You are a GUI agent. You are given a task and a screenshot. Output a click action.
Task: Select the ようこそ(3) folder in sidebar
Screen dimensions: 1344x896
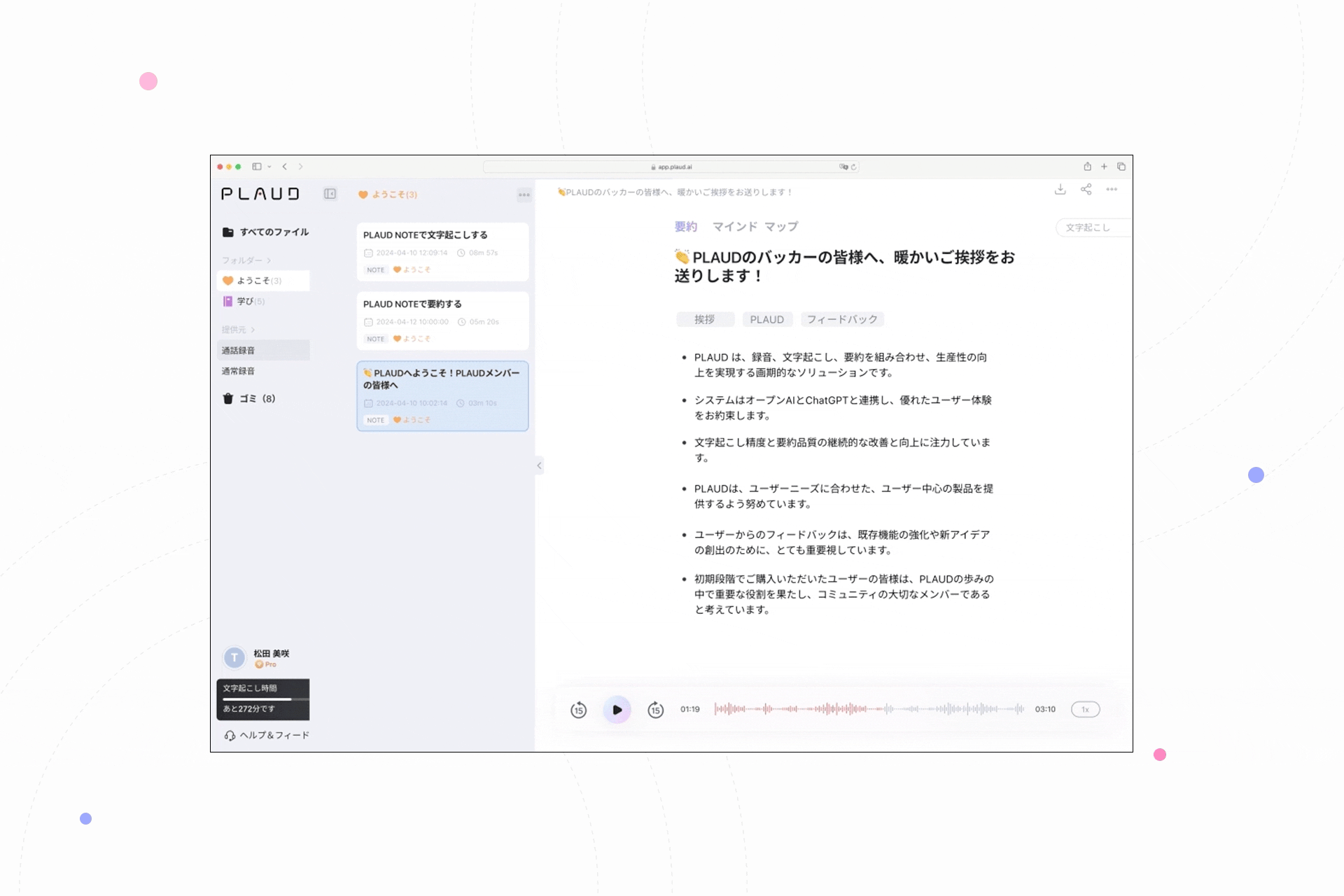coord(263,281)
